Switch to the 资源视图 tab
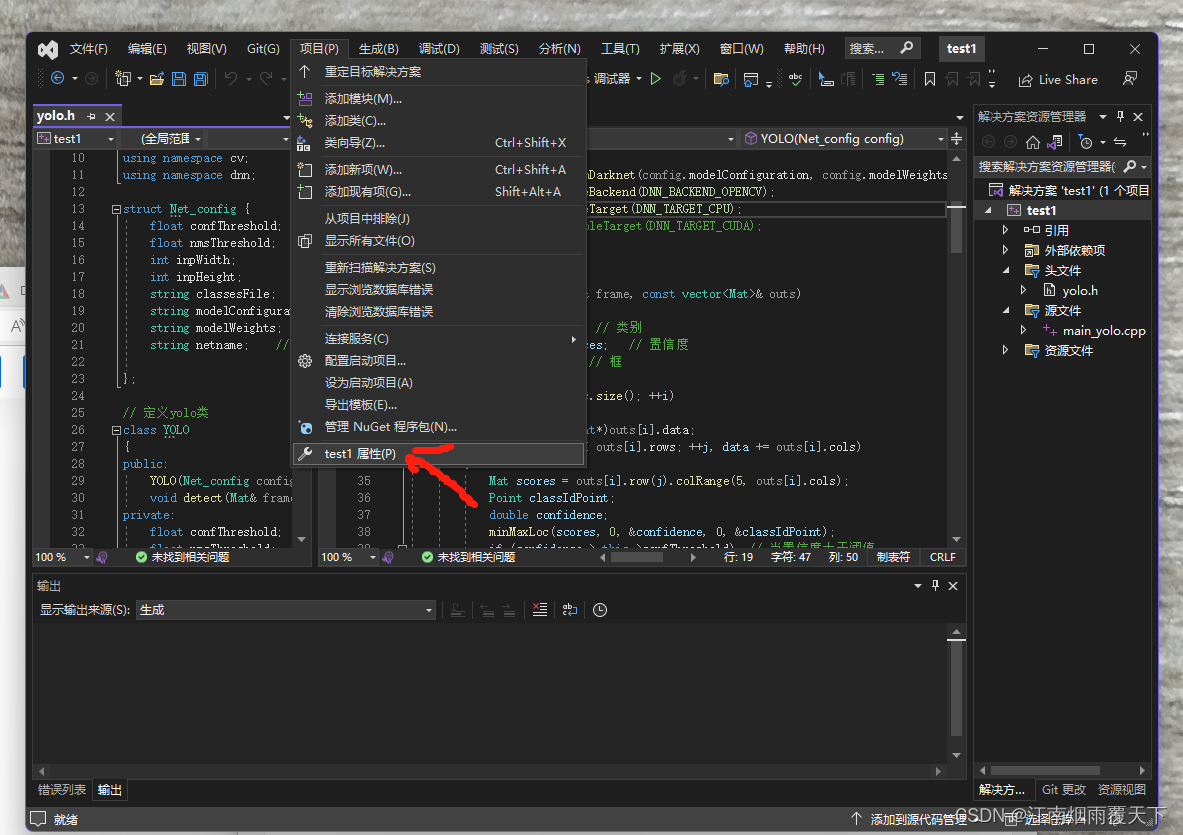This screenshot has height=835, width=1183. [x=1122, y=790]
